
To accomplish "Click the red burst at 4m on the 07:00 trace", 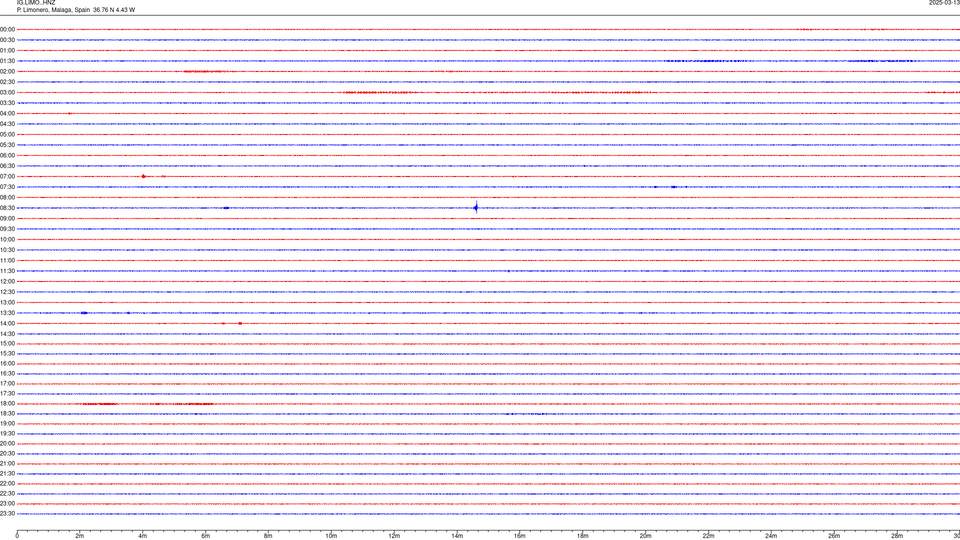I will (x=143, y=176).
